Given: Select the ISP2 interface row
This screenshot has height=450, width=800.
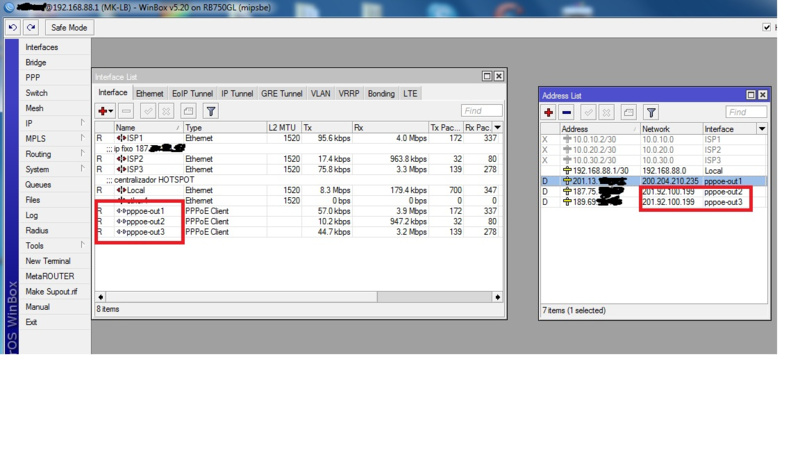Looking at the screenshot, I should click(298, 159).
